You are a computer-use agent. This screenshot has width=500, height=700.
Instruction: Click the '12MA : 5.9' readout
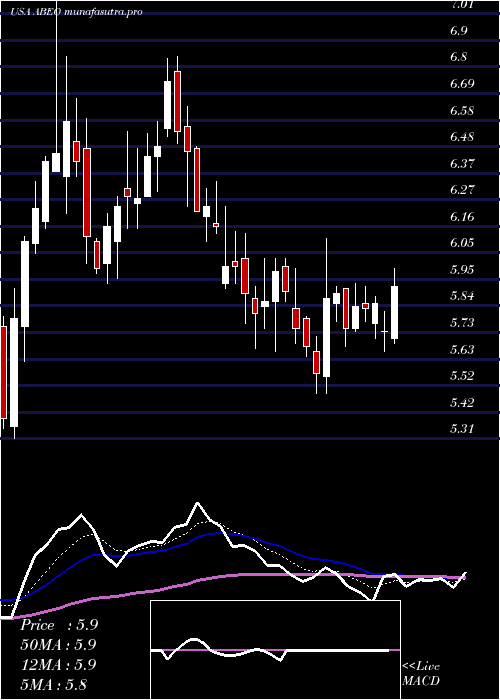(x=59, y=665)
